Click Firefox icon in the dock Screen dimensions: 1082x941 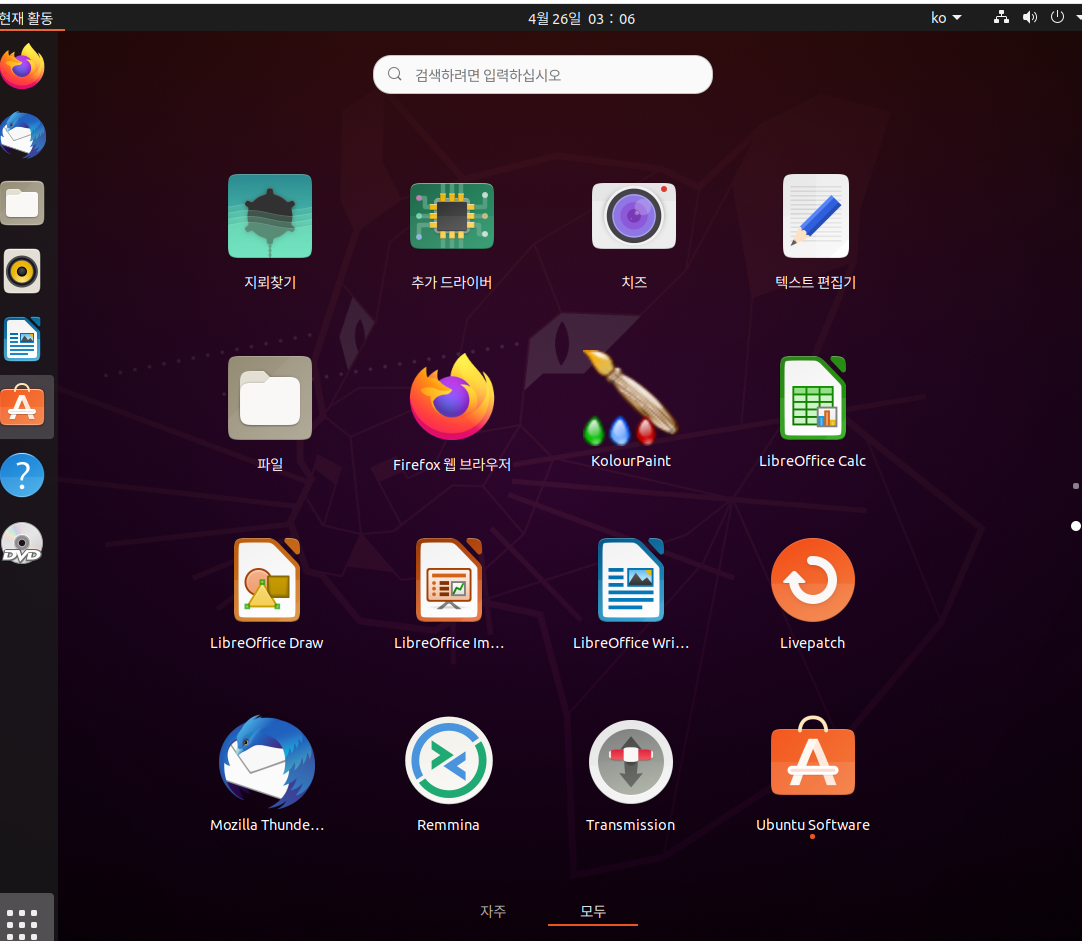click(22, 66)
